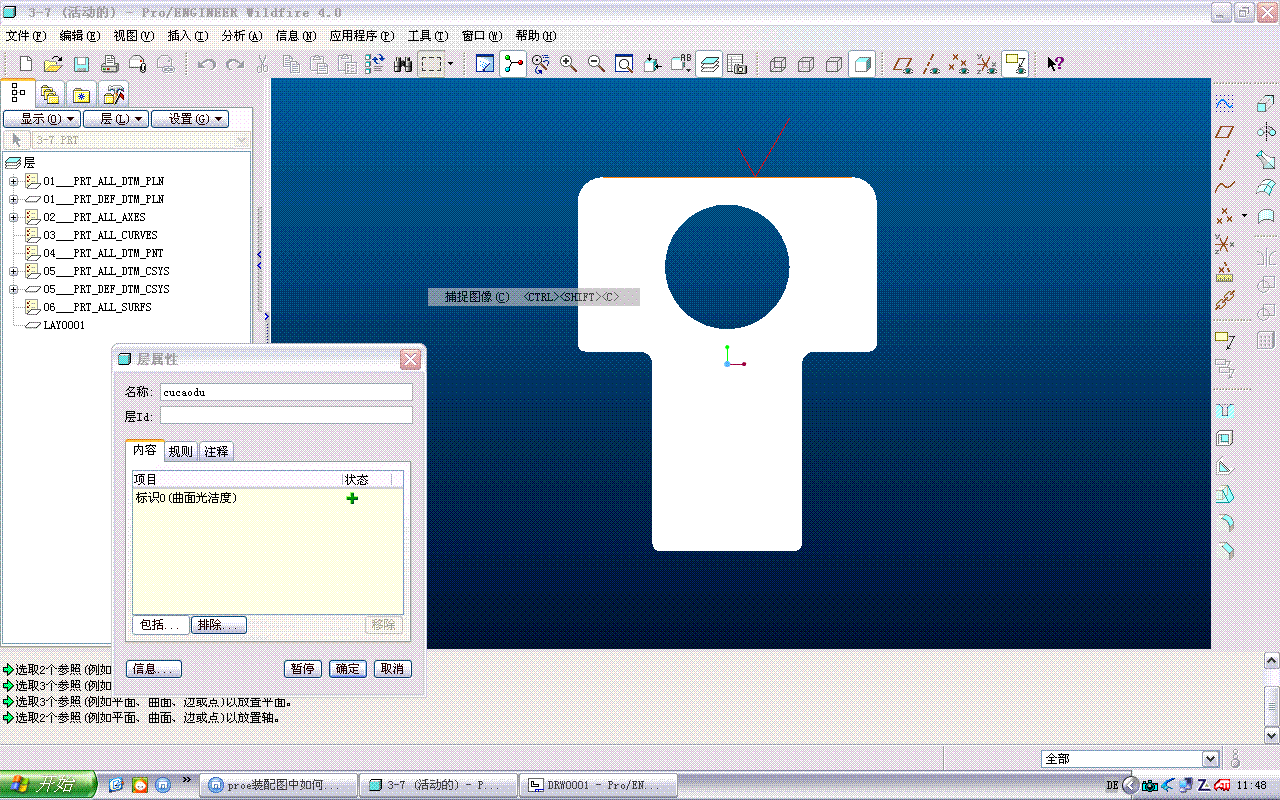This screenshot has width=1280, height=800.
Task: Click the 信息 button in layer dialog
Action: coord(154,669)
